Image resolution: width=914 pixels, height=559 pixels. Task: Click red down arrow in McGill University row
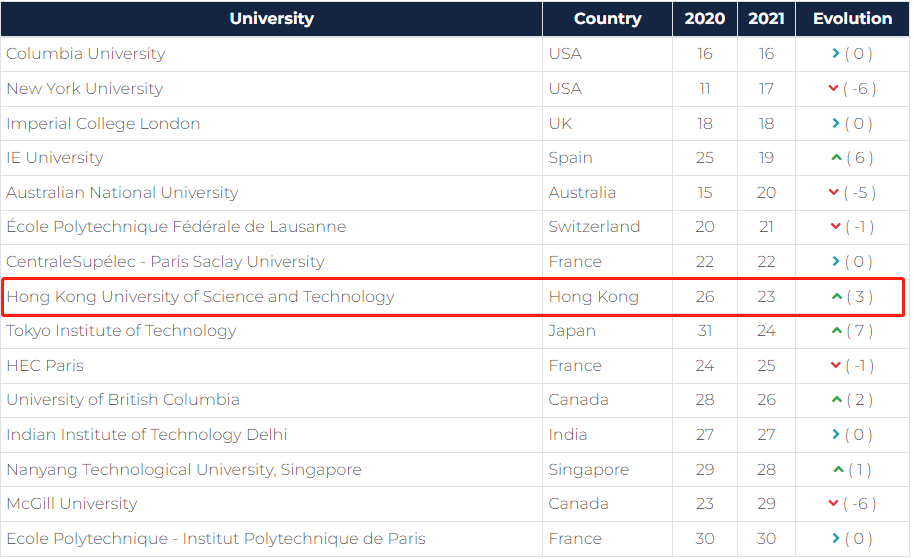pos(834,504)
